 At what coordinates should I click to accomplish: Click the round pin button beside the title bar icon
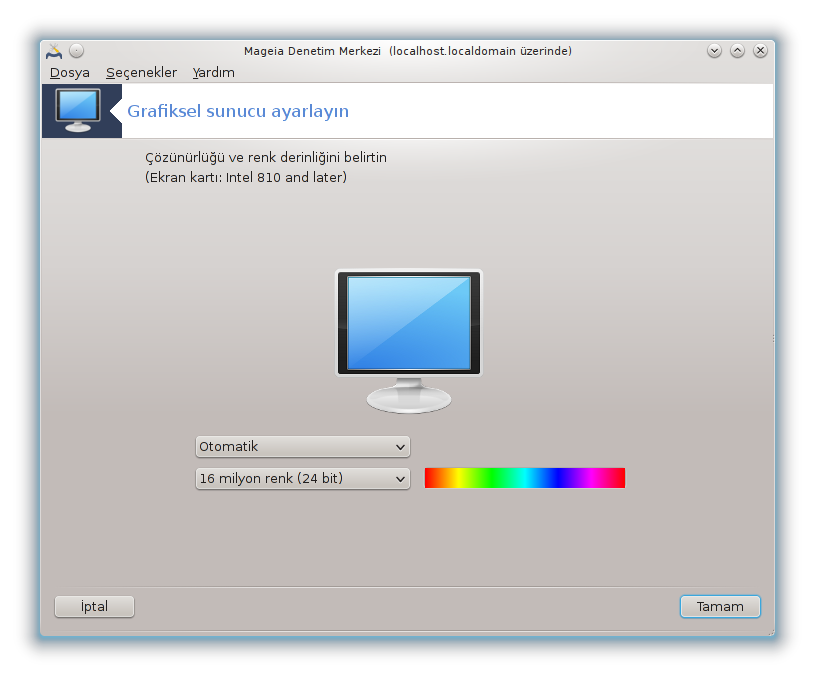pos(76,51)
